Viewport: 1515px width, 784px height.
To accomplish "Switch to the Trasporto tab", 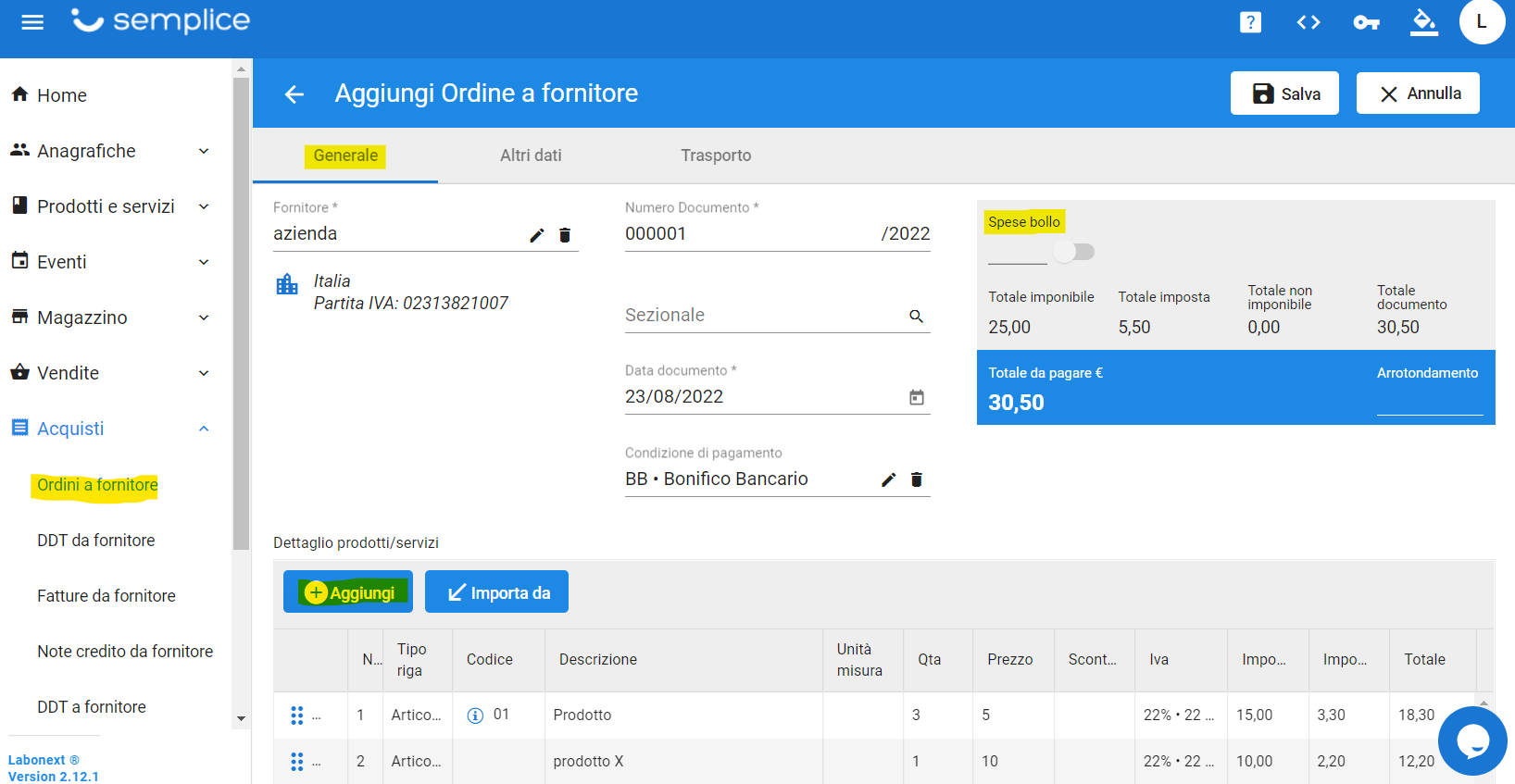I will (716, 156).
